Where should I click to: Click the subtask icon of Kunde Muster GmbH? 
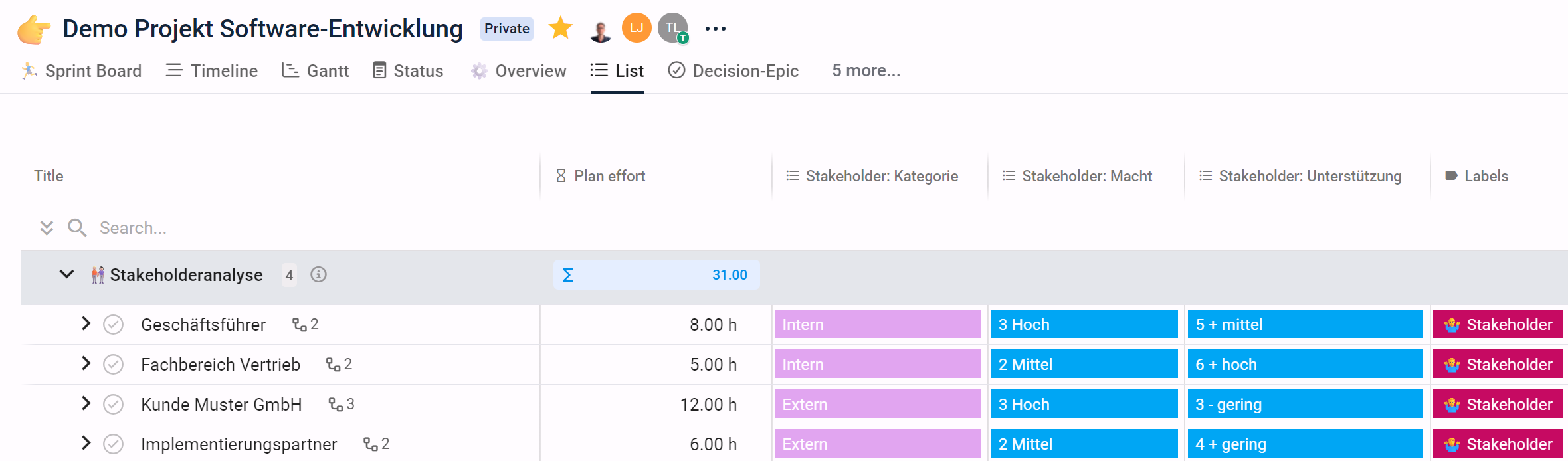pos(336,405)
